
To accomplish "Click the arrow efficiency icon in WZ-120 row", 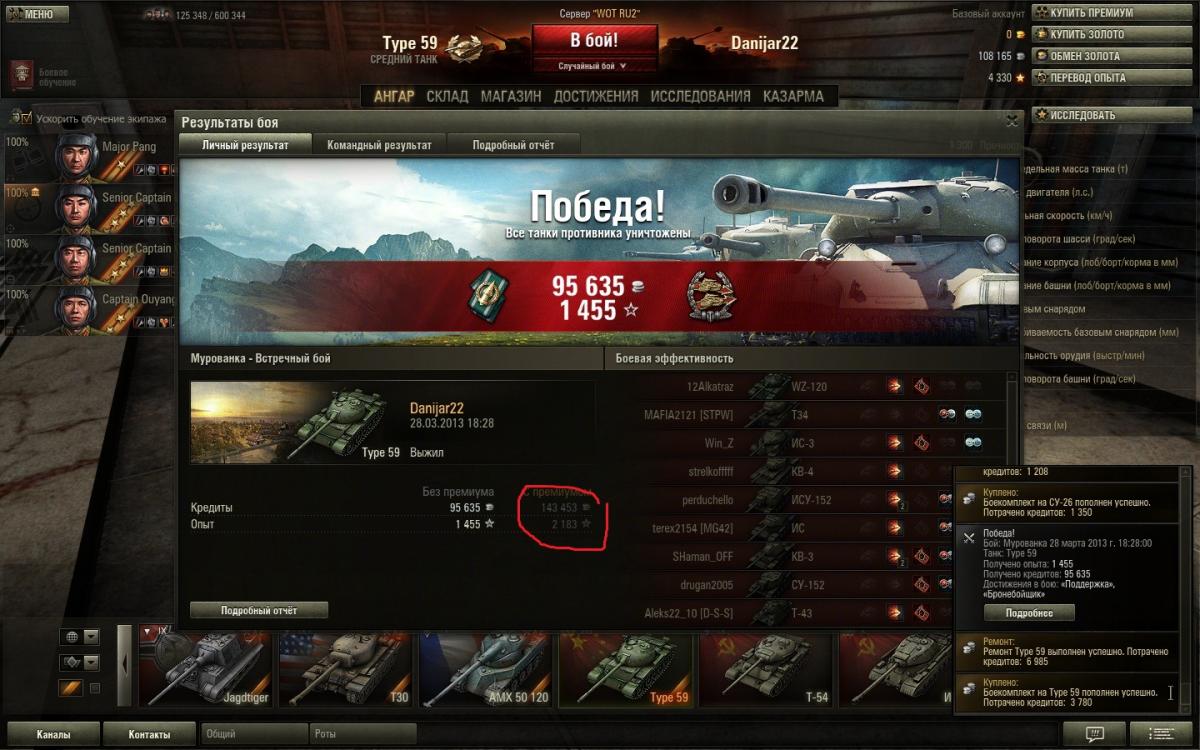I will click(894, 386).
